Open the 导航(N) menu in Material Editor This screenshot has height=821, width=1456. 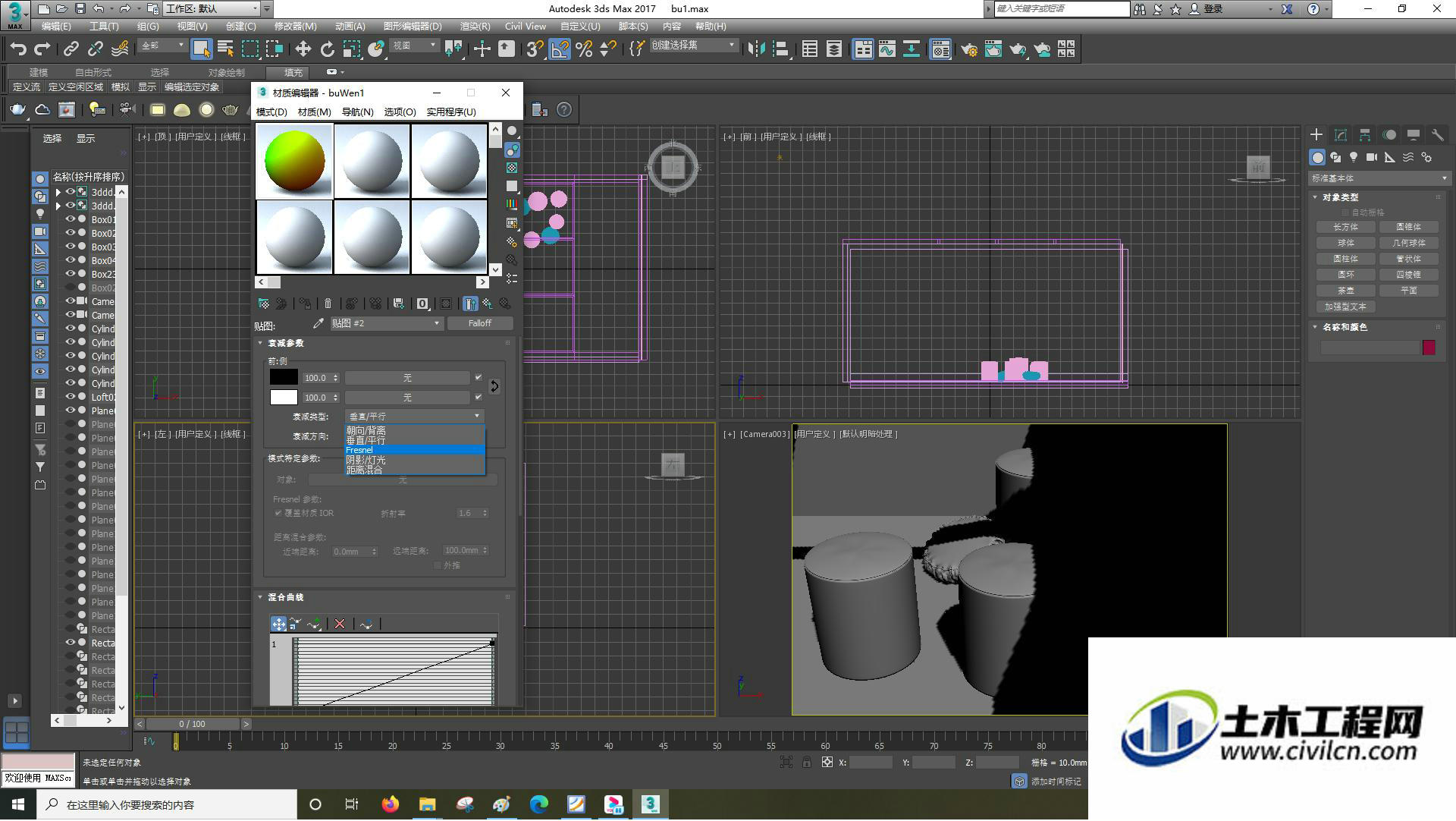pos(357,112)
